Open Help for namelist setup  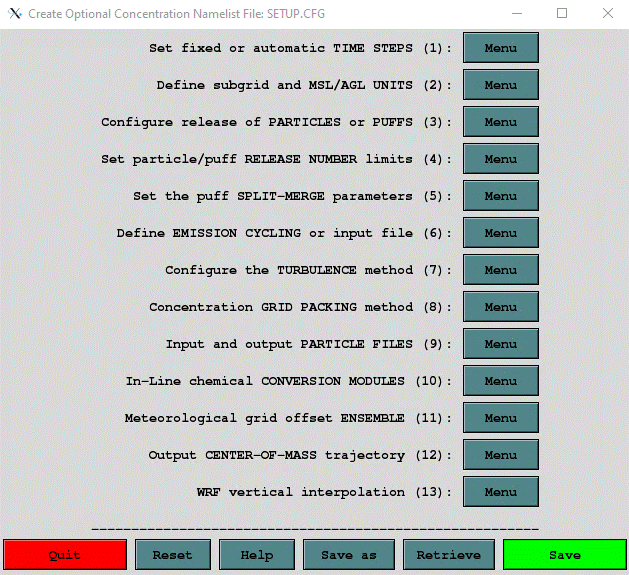click(257, 555)
